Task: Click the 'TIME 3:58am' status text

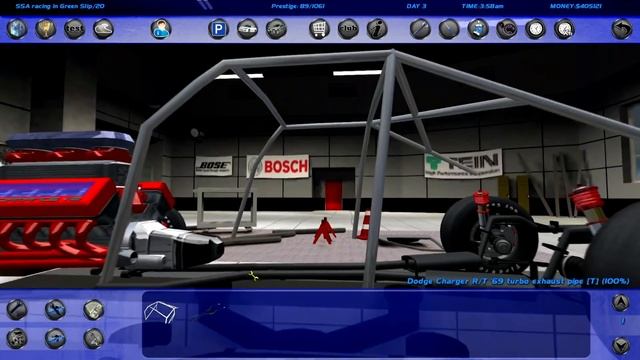Action: pos(482,6)
